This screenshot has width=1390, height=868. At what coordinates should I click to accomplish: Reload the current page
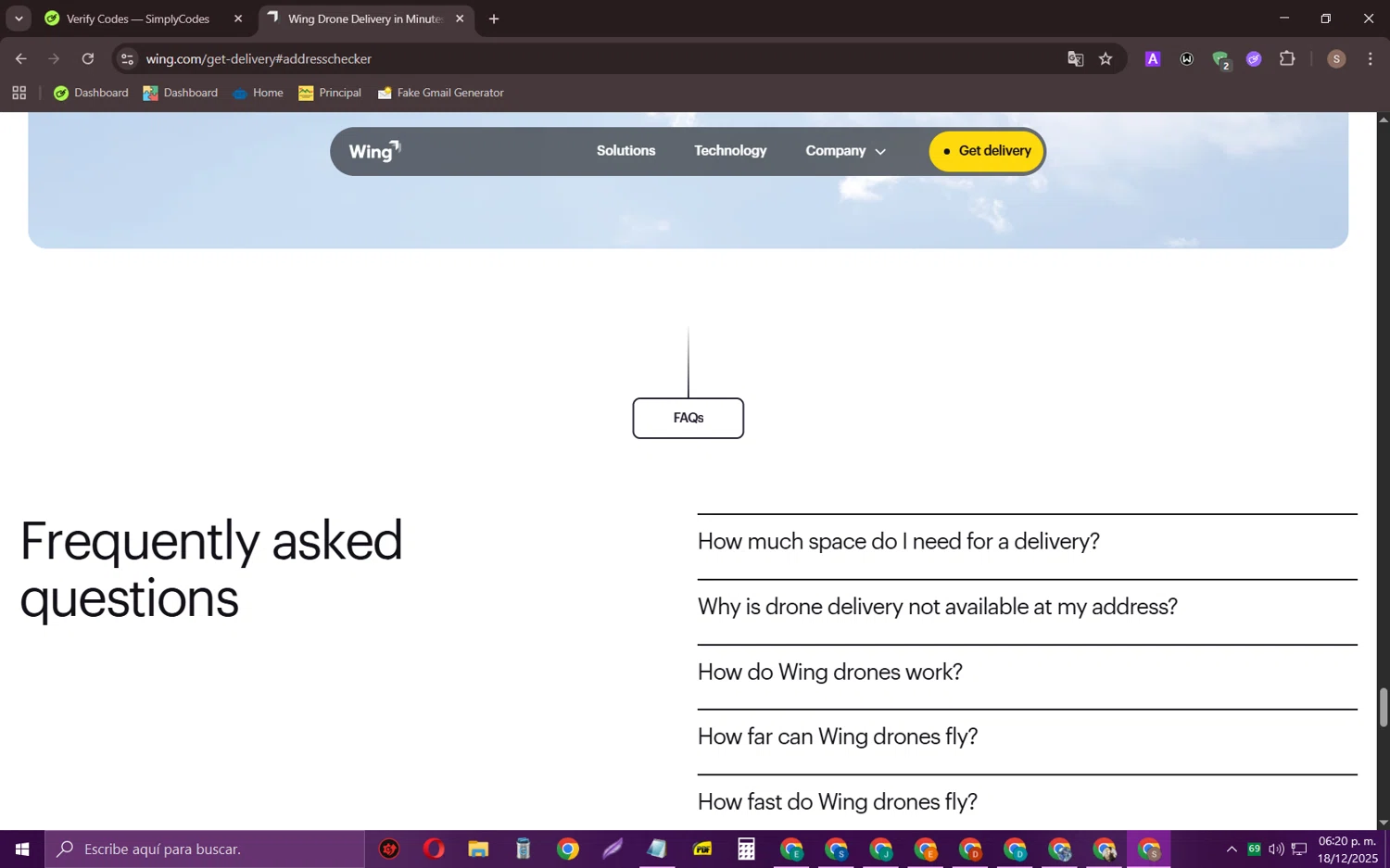click(88, 59)
